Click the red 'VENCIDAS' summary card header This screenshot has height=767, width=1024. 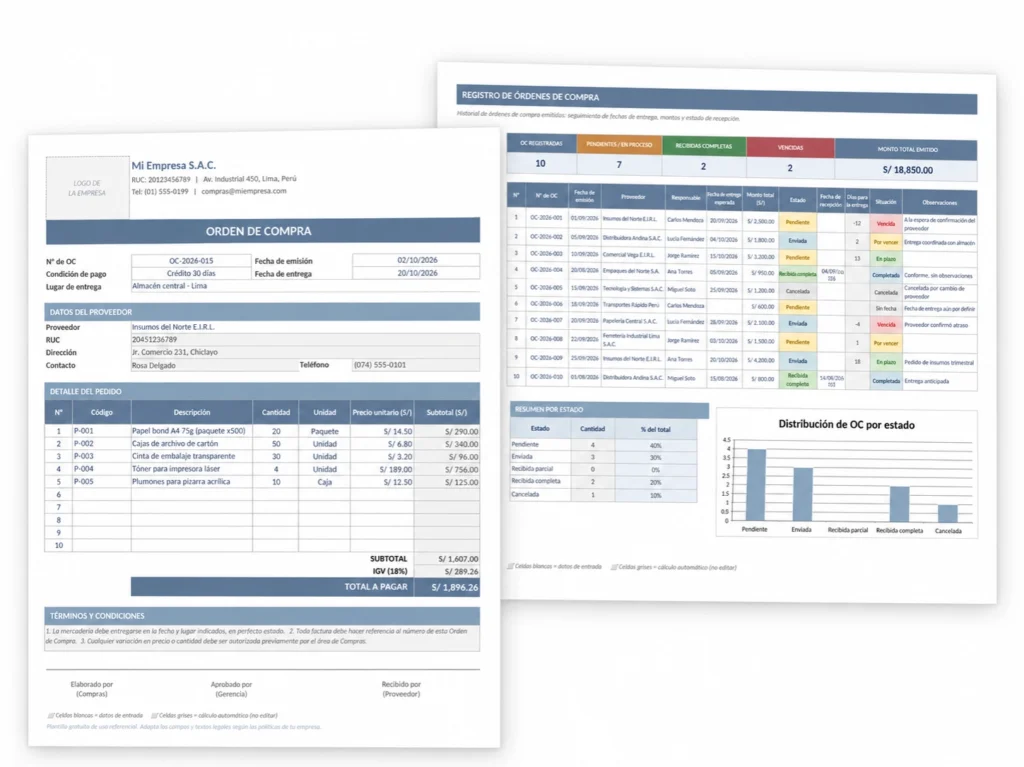click(790, 148)
